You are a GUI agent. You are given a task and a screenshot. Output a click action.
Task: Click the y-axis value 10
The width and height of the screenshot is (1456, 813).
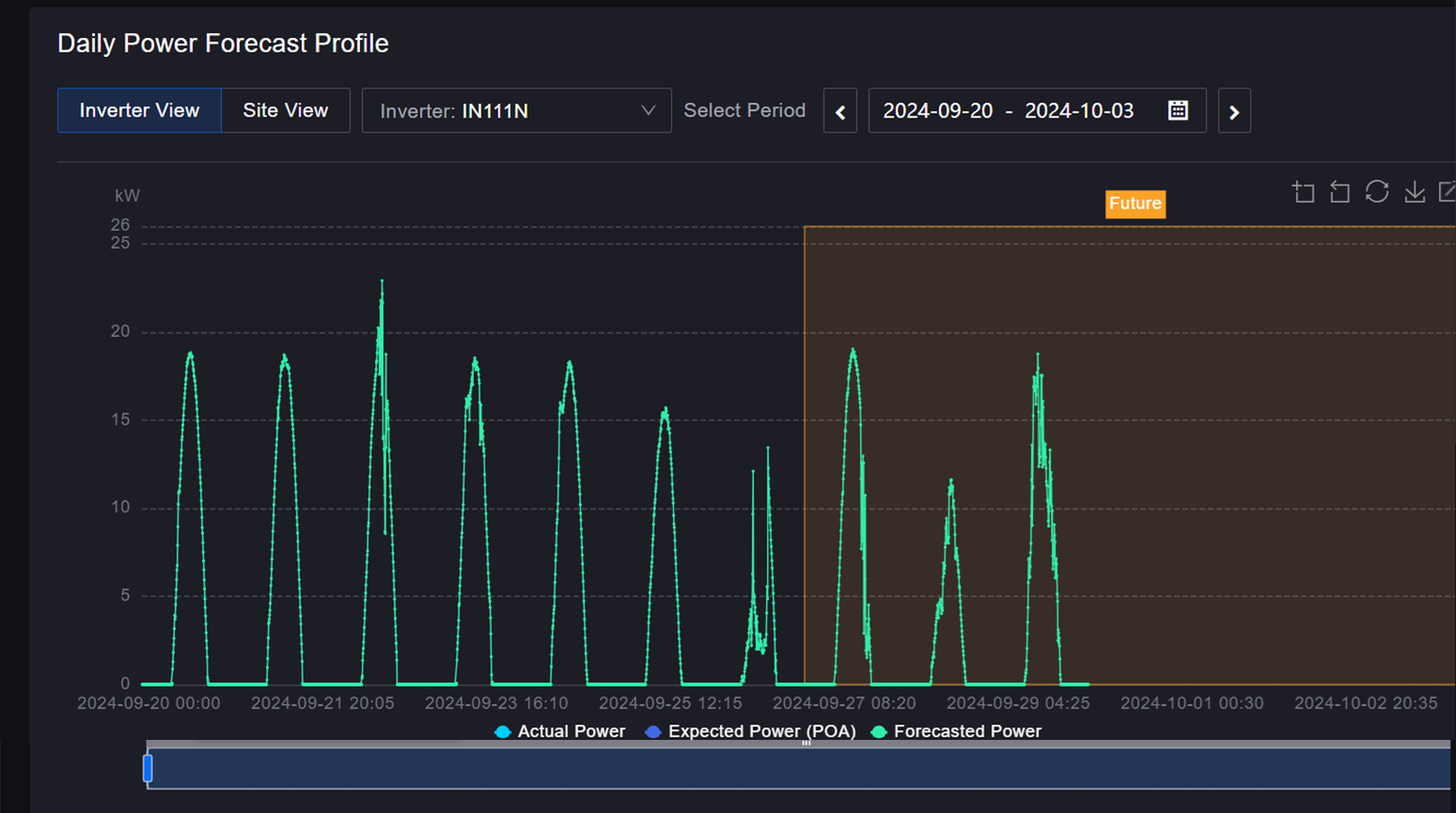click(x=120, y=507)
